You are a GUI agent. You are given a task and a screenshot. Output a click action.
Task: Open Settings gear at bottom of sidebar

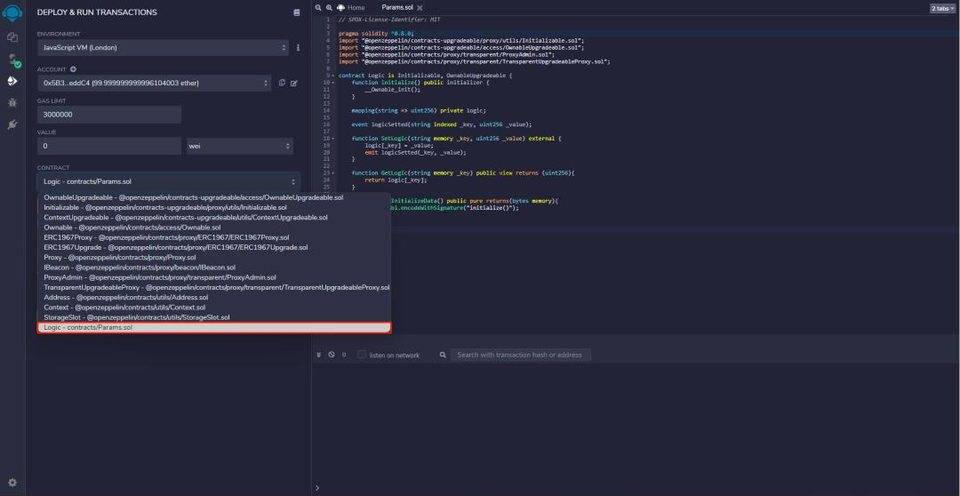(x=12, y=483)
